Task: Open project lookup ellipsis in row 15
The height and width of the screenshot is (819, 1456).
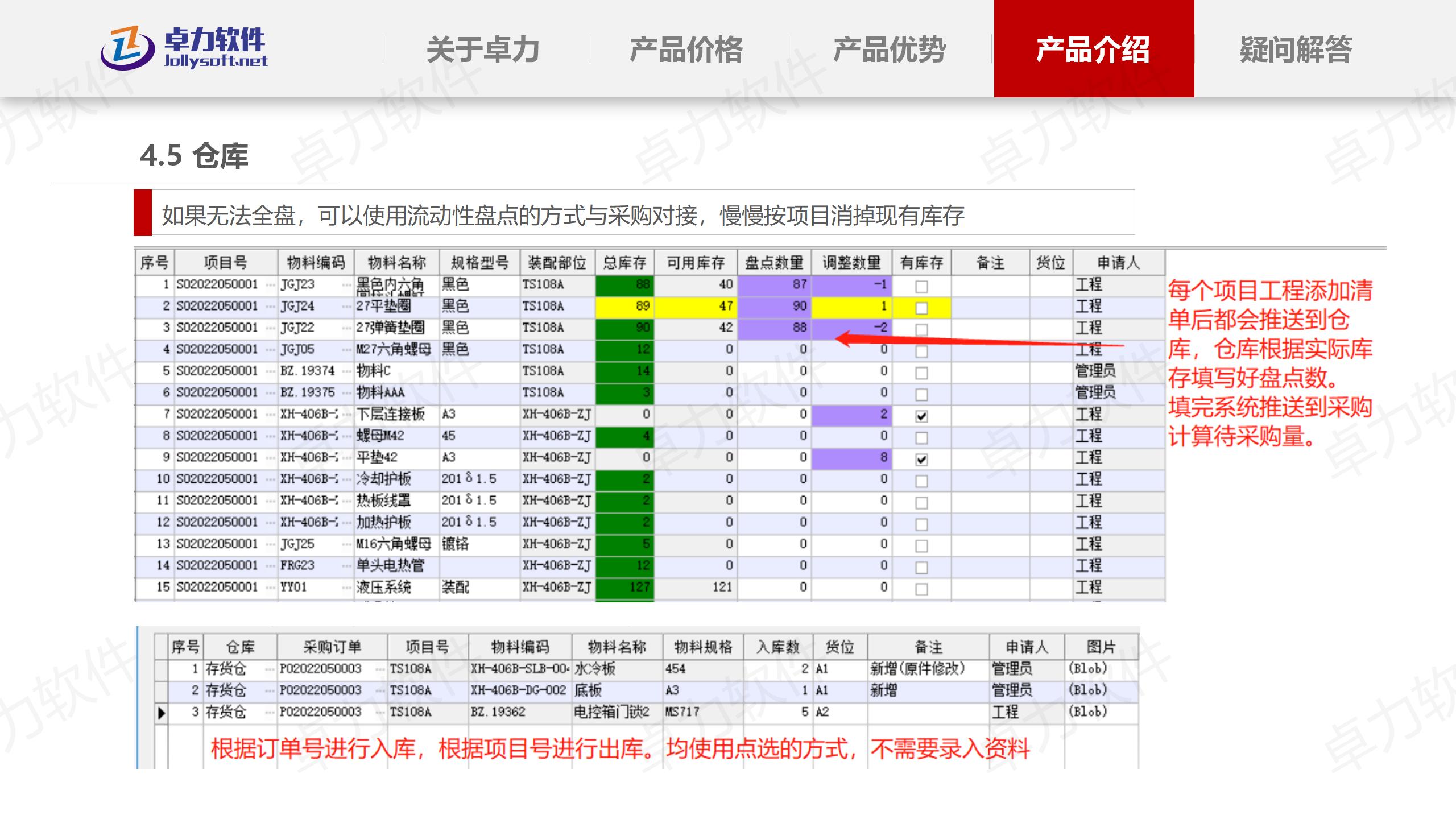Action: coord(271,588)
